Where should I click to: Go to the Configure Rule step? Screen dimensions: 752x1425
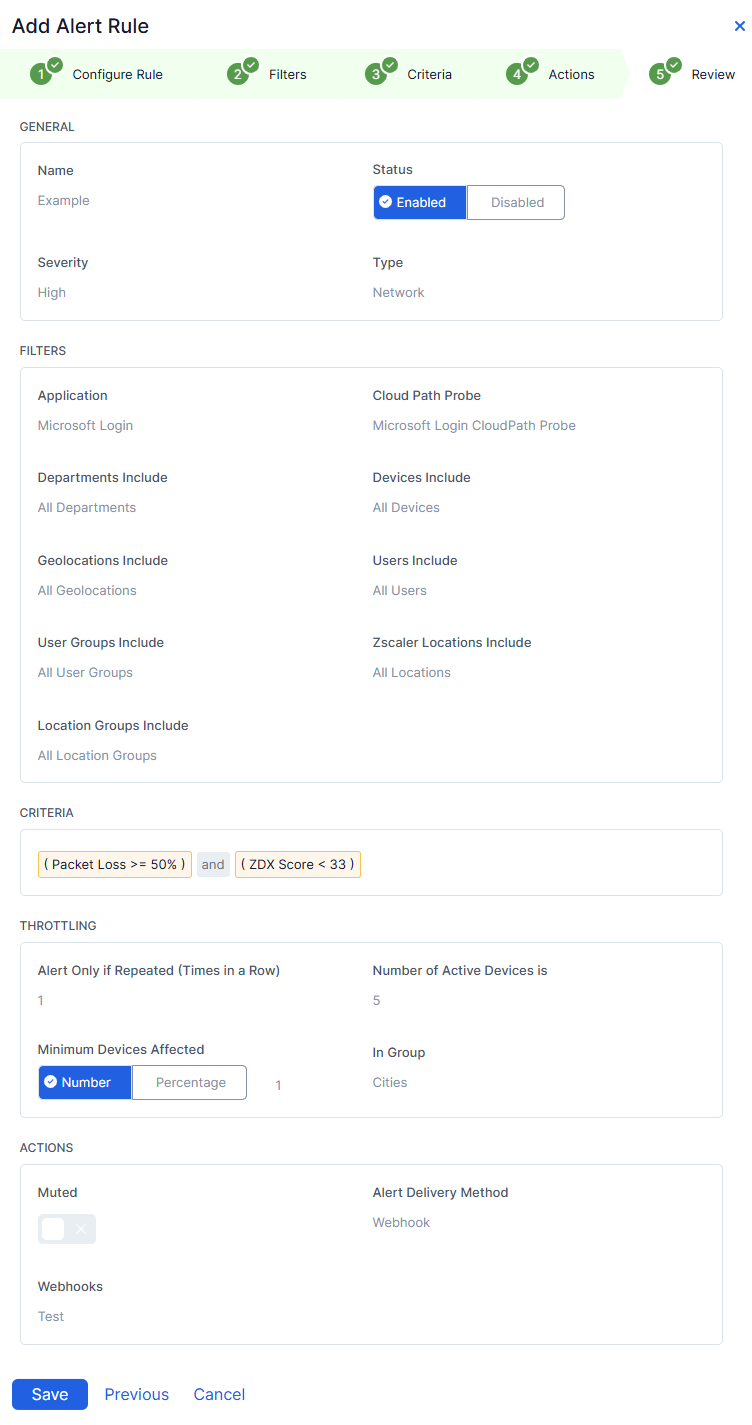117,75
